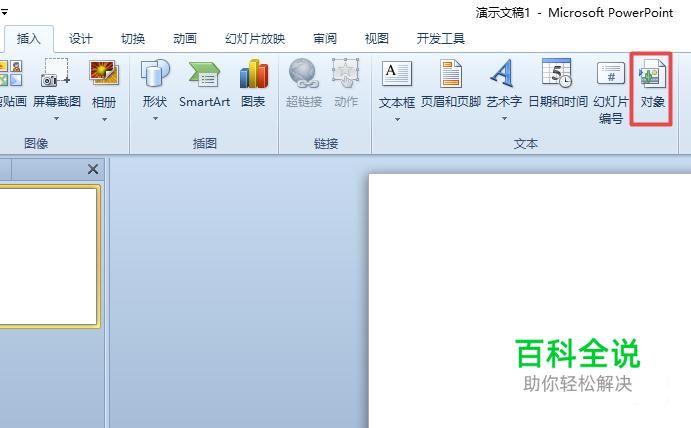
Task: Click the Hyperlink (超链接) icon
Action: (x=303, y=73)
